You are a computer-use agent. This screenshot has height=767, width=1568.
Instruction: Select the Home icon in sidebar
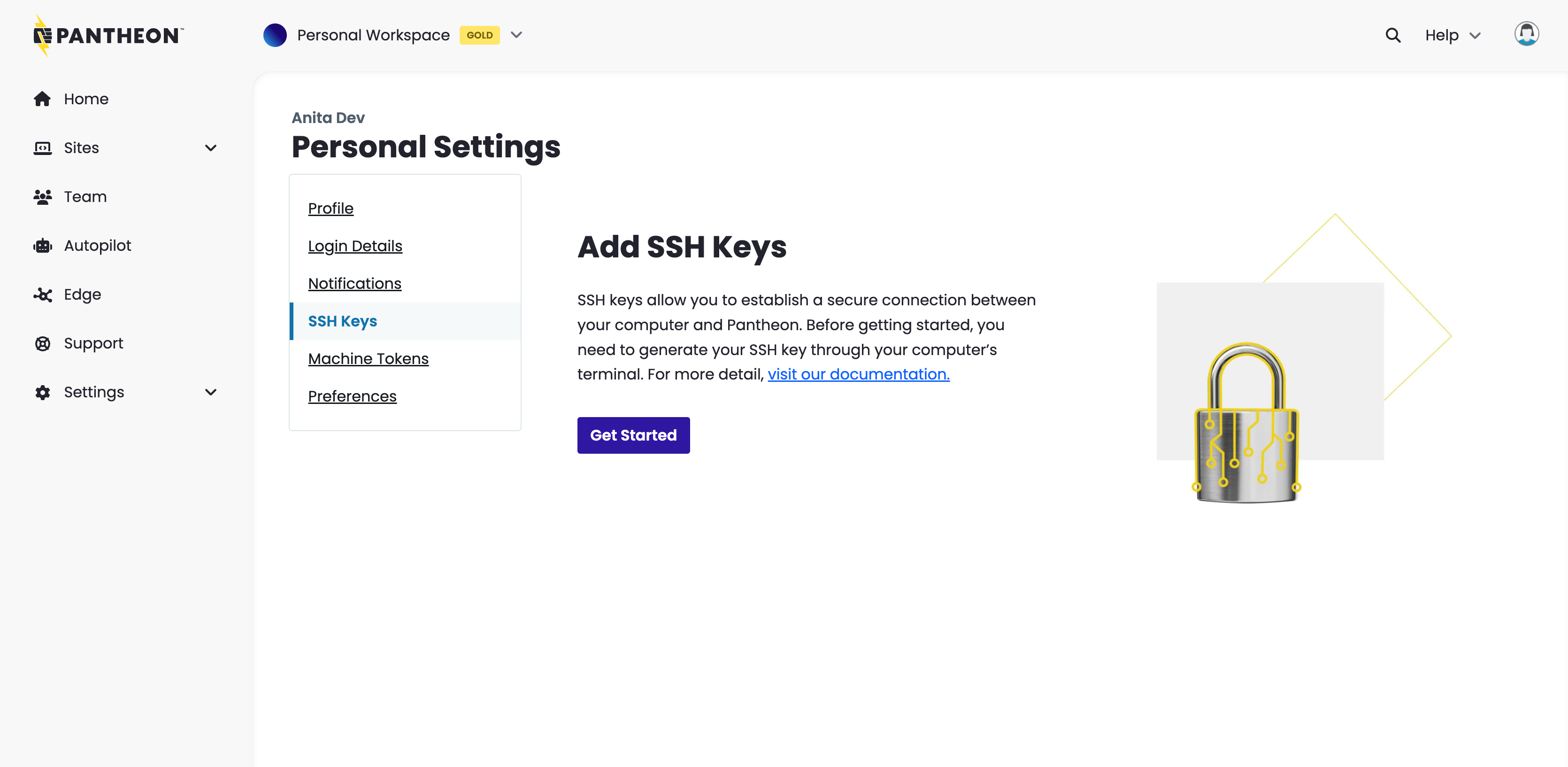[43, 99]
